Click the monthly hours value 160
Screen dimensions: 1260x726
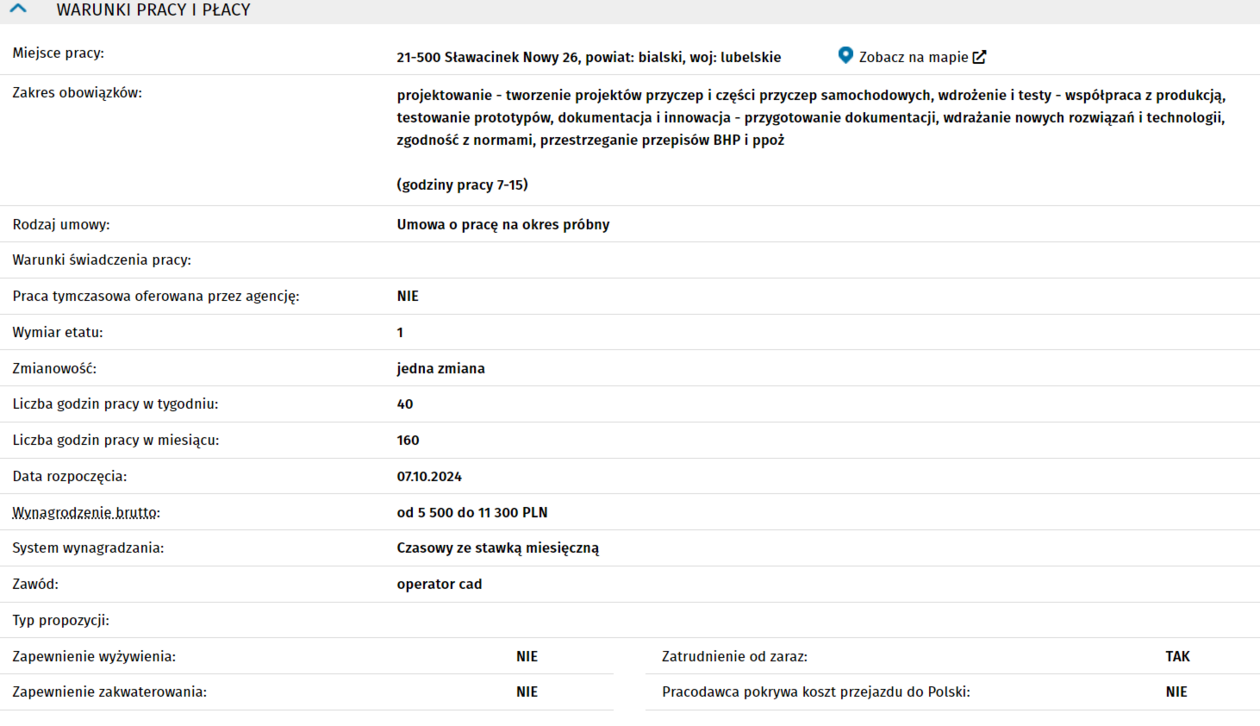coord(408,440)
